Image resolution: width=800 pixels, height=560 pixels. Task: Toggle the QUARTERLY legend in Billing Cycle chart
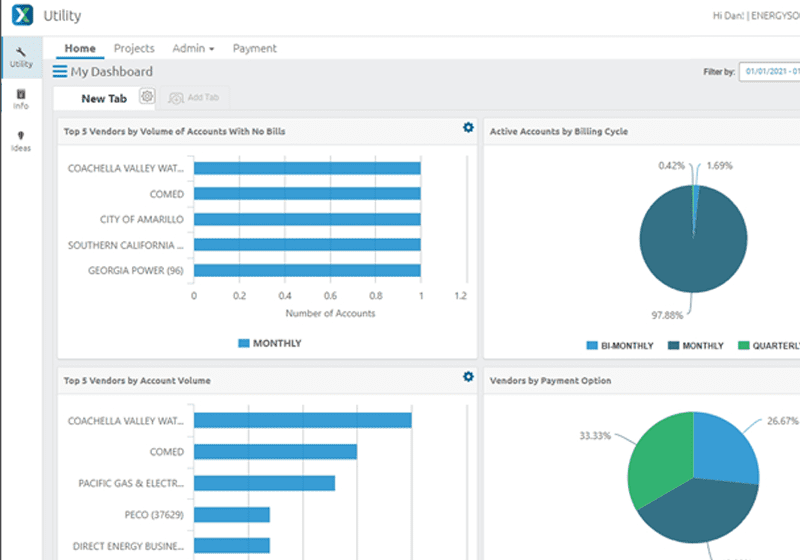[769, 346]
